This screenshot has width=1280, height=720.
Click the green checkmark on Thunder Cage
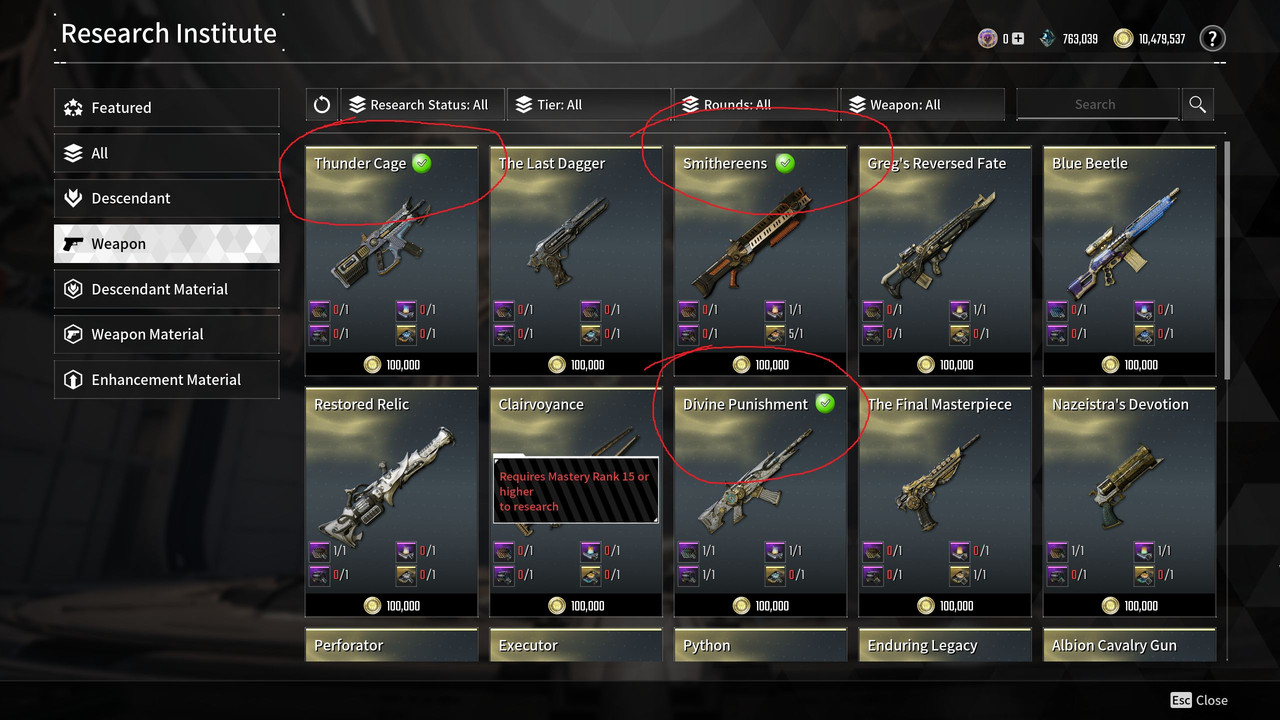pos(422,163)
